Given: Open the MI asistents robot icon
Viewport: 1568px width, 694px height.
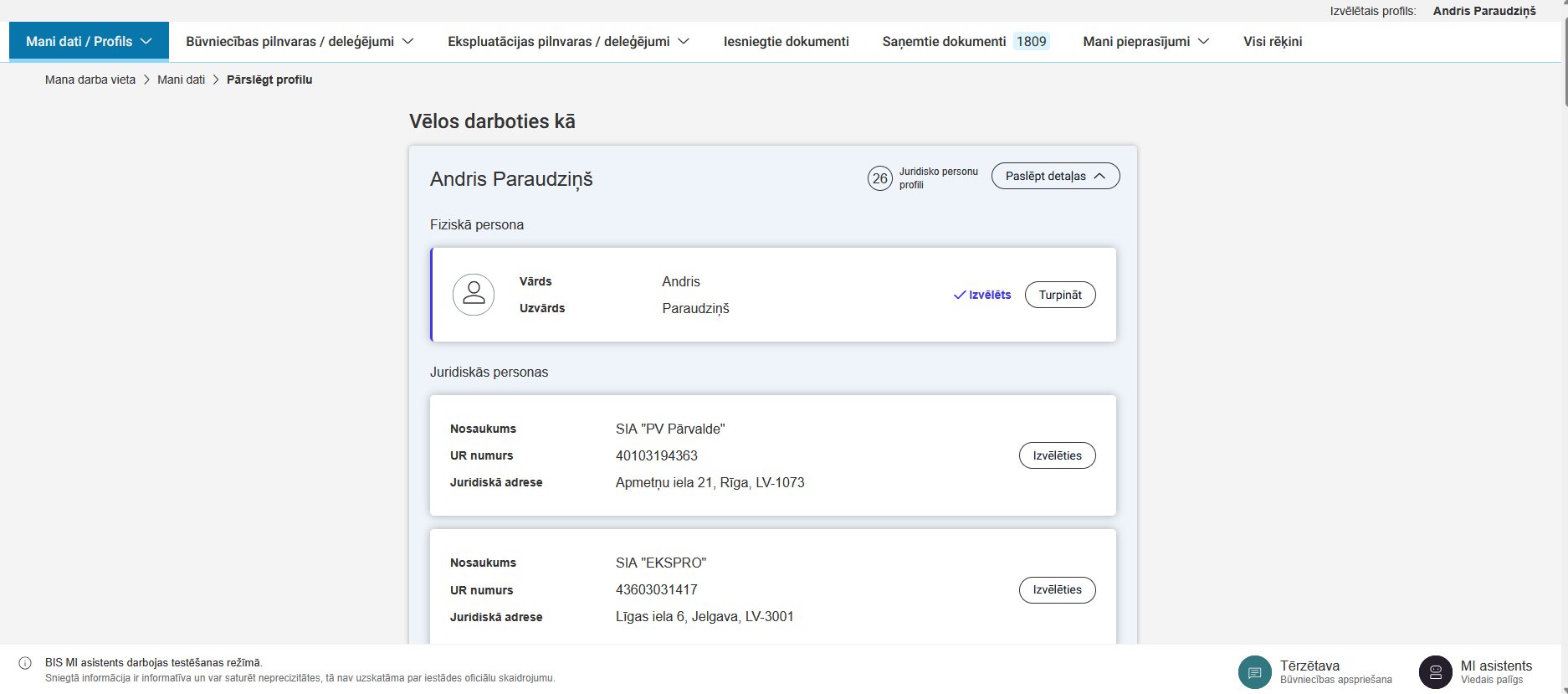Looking at the screenshot, I should (1435, 672).
